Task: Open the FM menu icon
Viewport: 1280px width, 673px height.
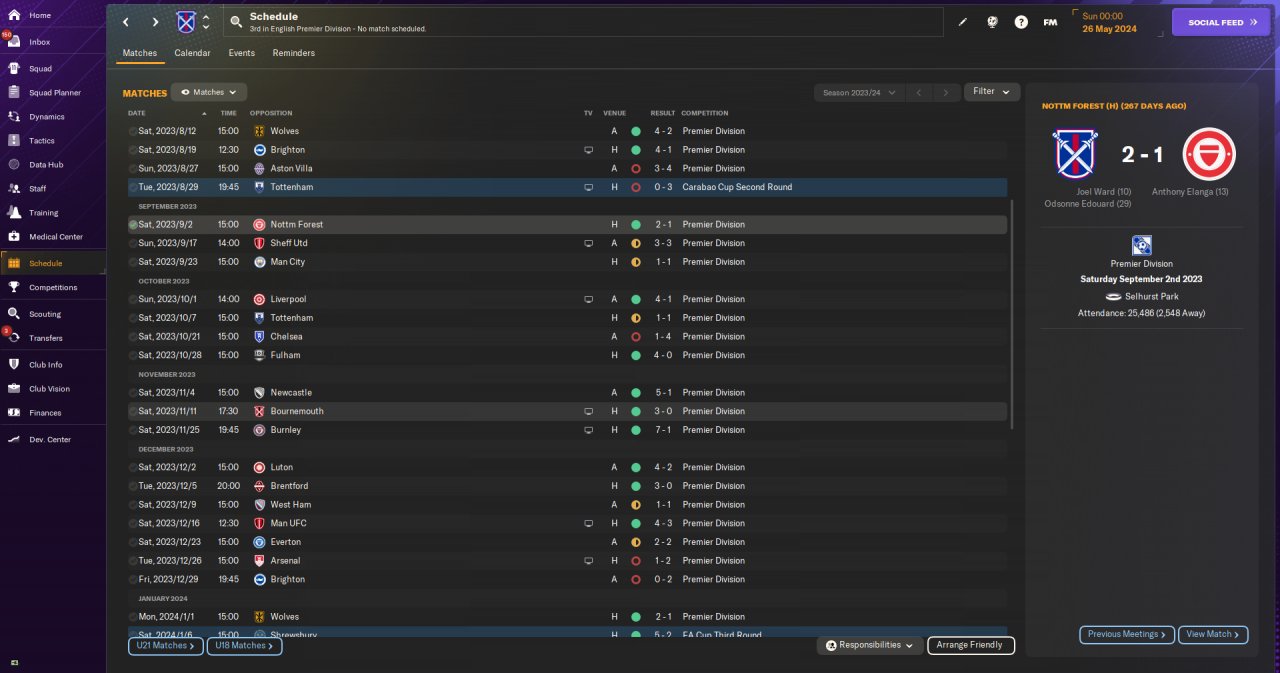Action: click(1050, 22)
